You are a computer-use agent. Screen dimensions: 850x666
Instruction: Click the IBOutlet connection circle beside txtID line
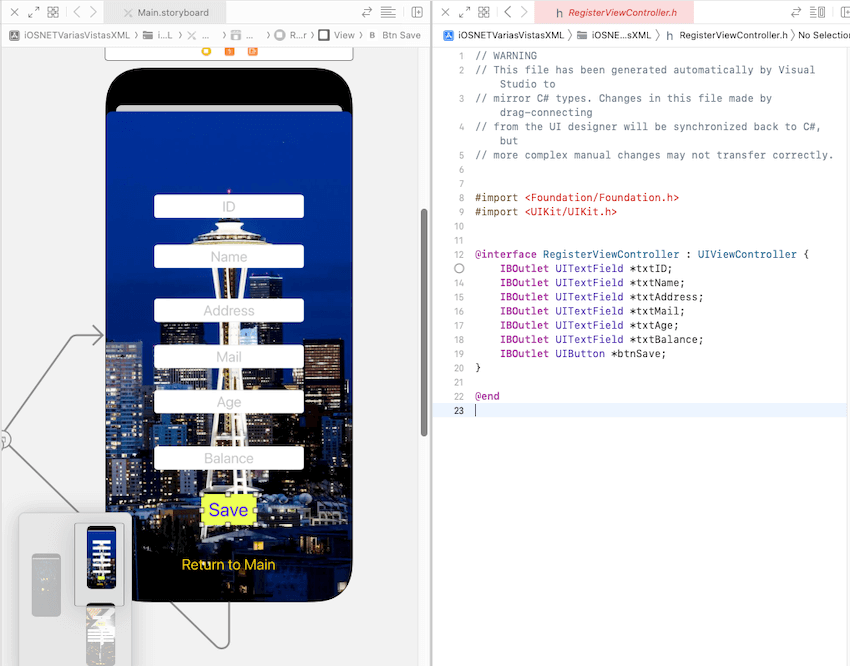tap(459, 268)
